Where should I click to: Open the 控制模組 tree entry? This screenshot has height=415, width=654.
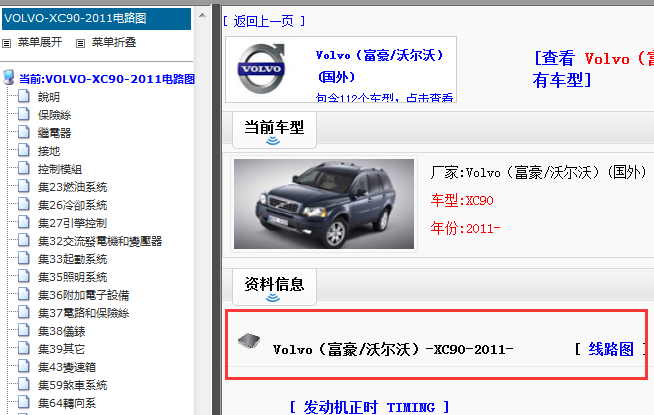pos(60,169)
